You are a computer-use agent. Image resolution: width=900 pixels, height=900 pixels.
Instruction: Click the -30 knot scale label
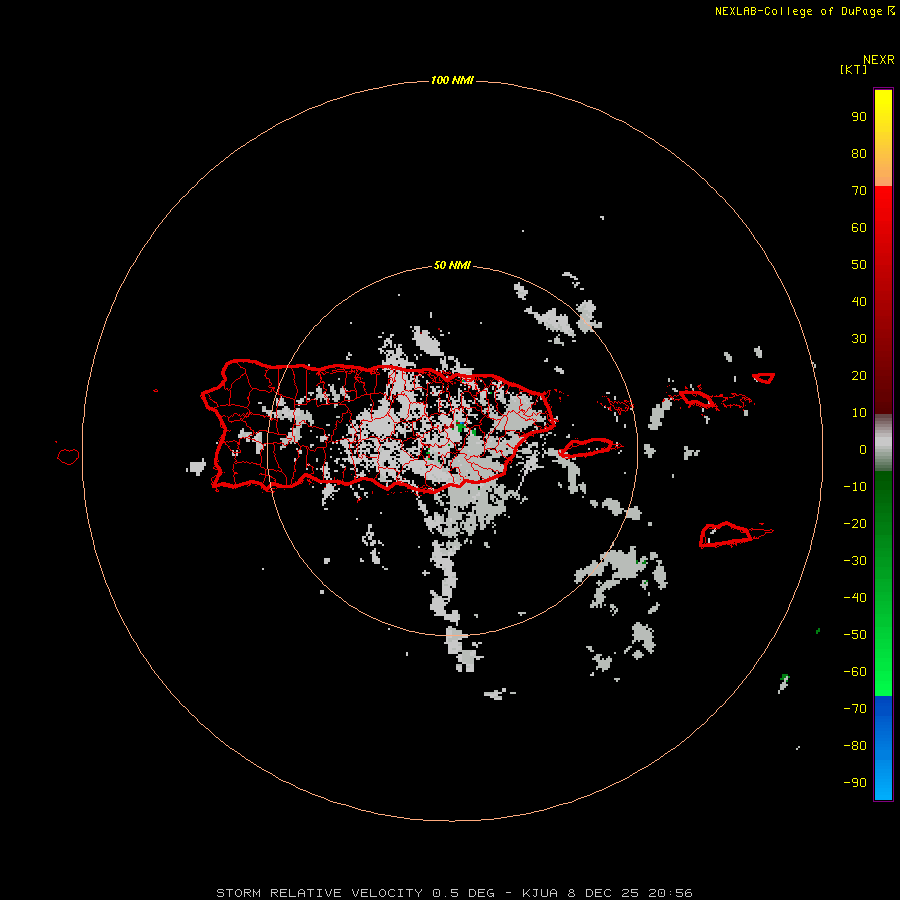tap(855, 561)
